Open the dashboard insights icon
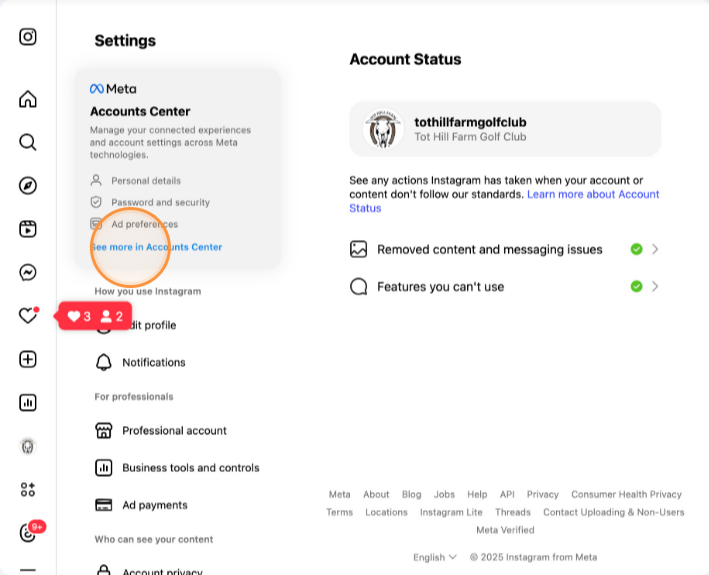 click(x=28, y=403)
